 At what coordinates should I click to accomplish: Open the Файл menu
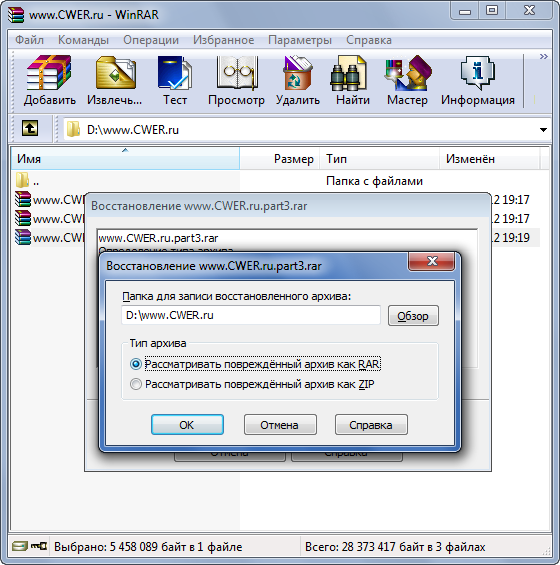point(30,40)
